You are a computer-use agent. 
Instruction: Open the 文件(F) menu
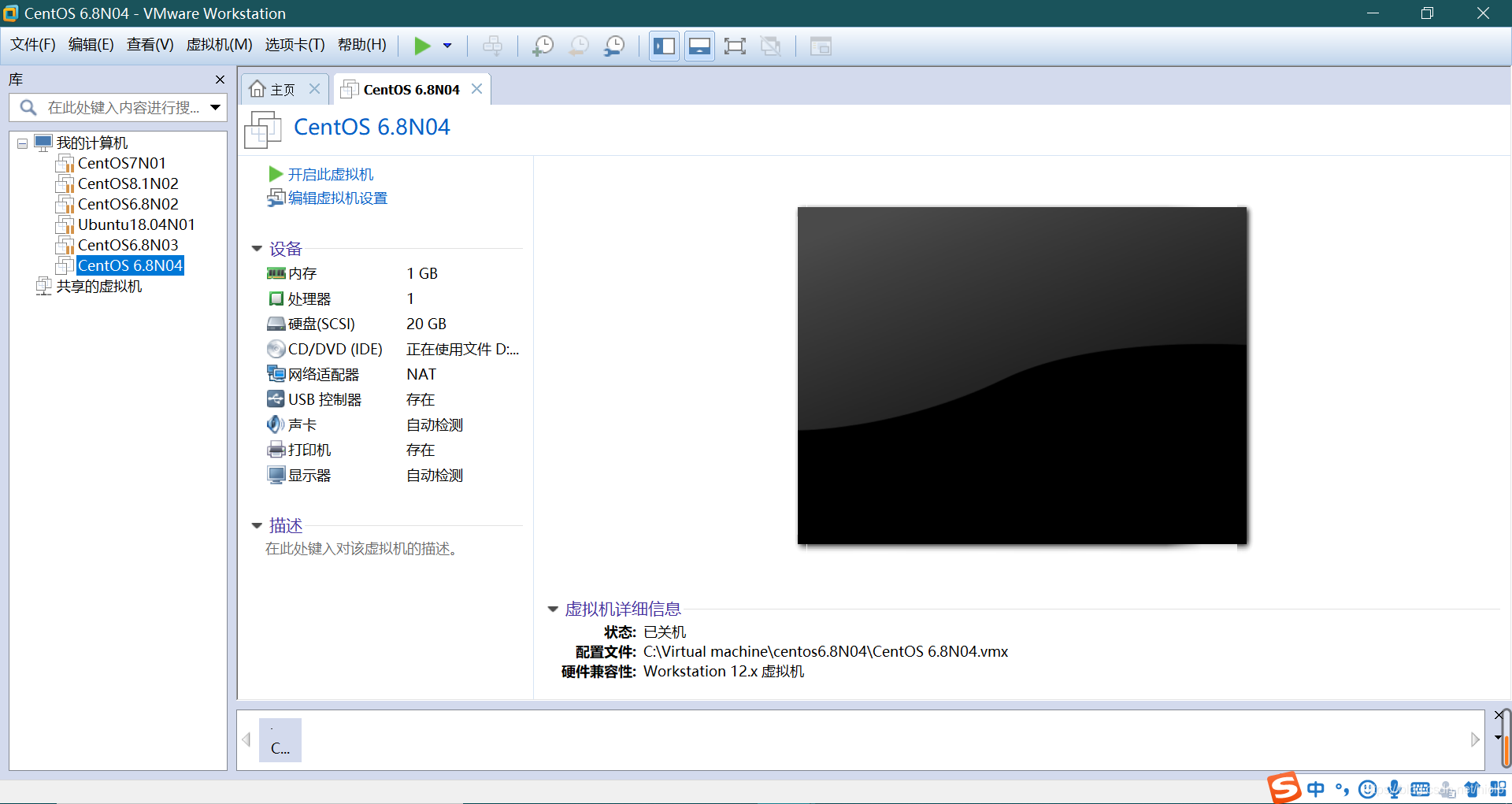32,45
